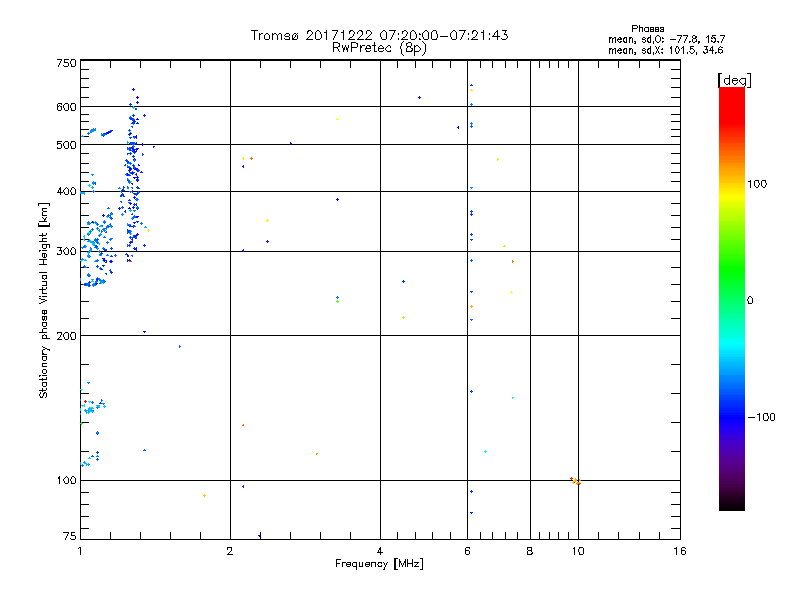
Task: Click the "Stationary phase Virtual Height [km]" axis label
Action: 44,300
